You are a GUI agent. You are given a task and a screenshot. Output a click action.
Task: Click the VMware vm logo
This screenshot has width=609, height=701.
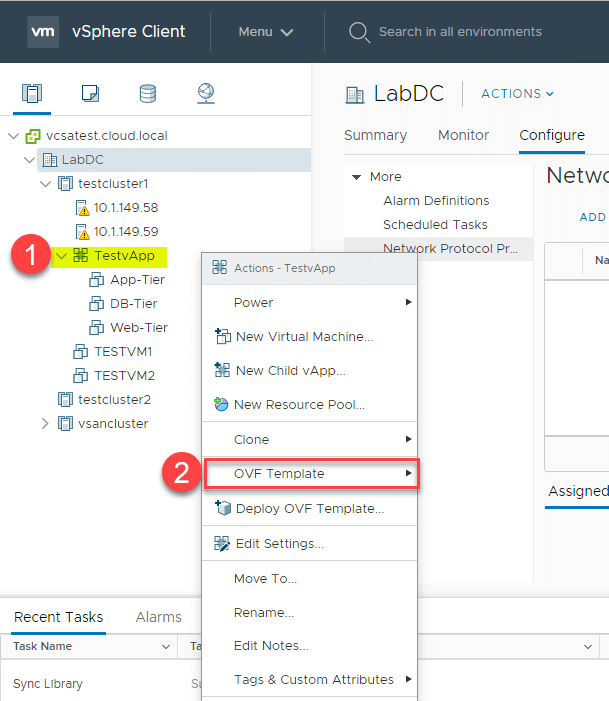43,32
